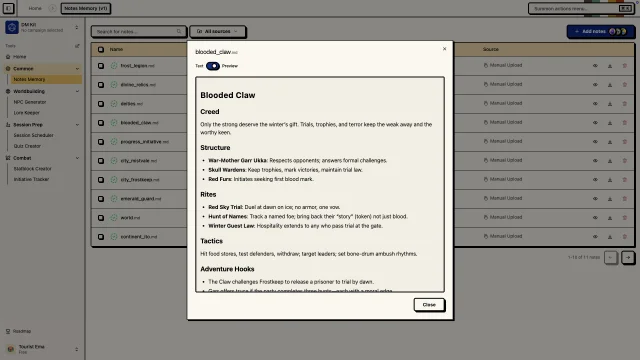The width and height of the screenshot is (640, 360).
Task: Collapse the Session Prep section chevron
Action: 77,124
